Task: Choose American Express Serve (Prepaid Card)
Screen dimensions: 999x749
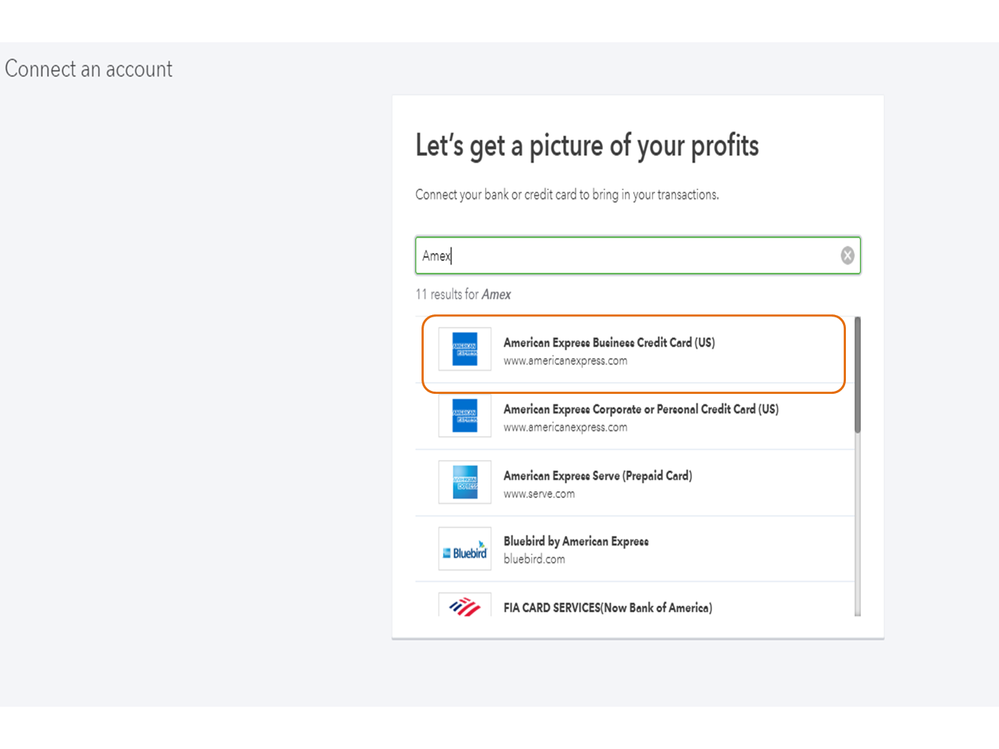Action: [x=597, y=476]
